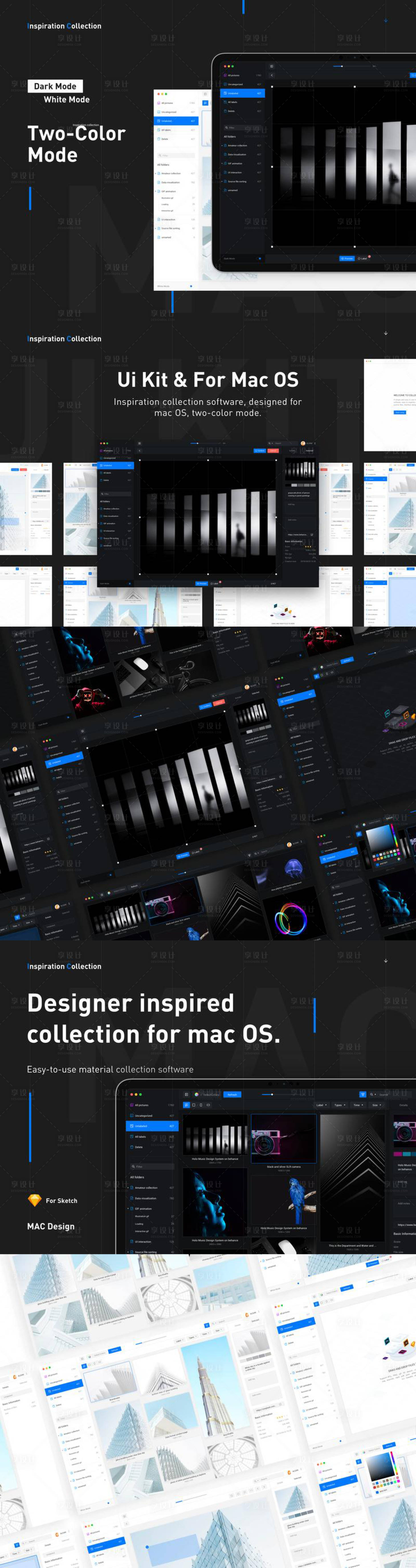Switch to Details tab in center editor window
416x1568 pixels.
[x=292, y=451]
